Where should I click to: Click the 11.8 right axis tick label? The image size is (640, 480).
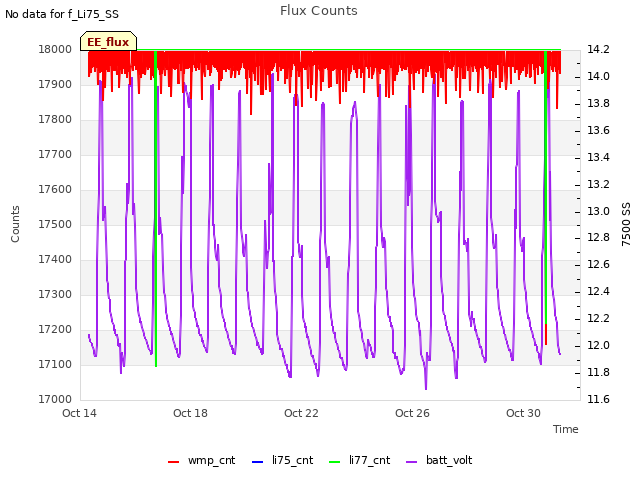tap(598, 372)
